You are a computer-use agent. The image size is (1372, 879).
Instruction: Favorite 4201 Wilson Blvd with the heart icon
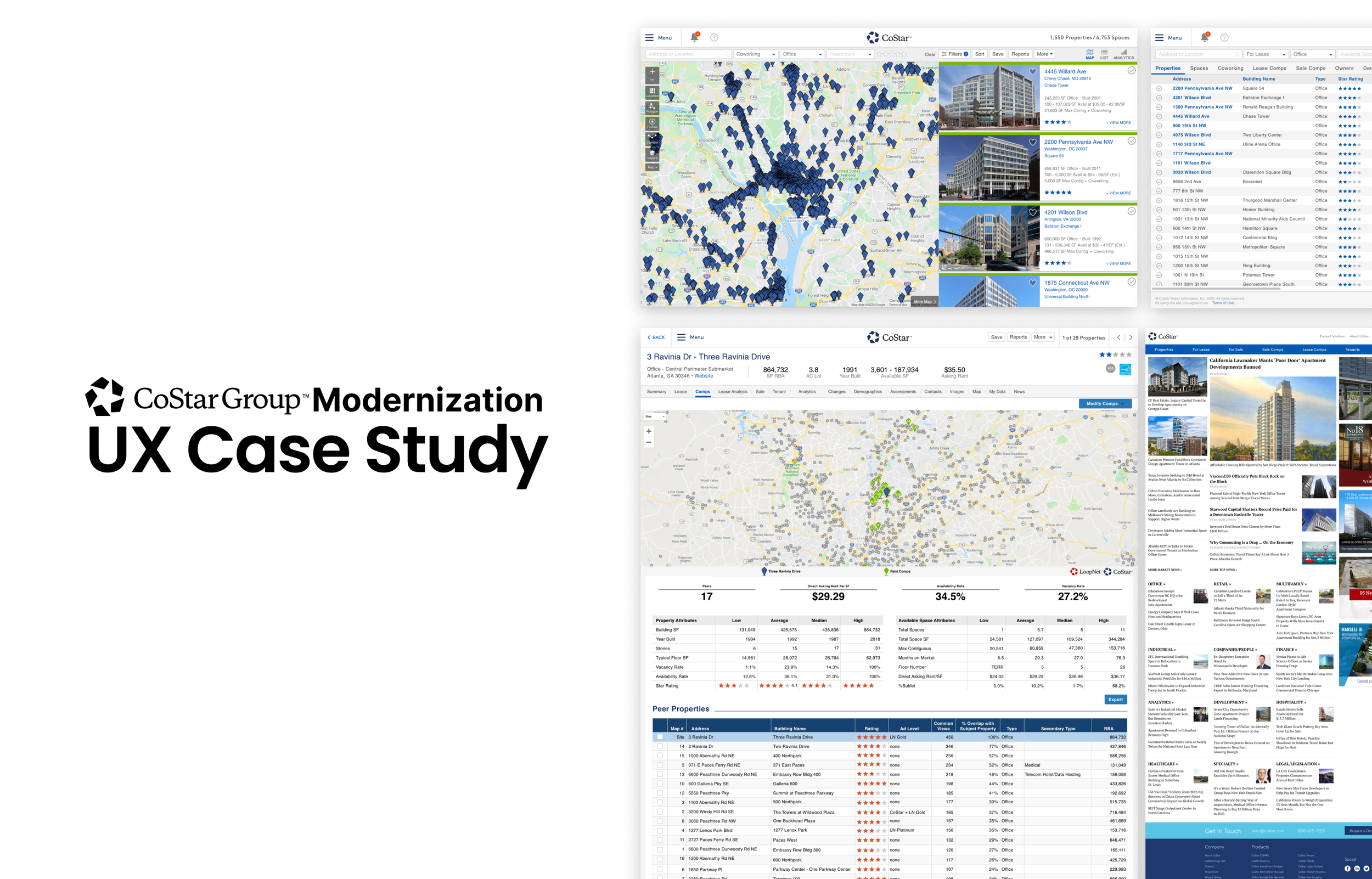coord(1032,212)
